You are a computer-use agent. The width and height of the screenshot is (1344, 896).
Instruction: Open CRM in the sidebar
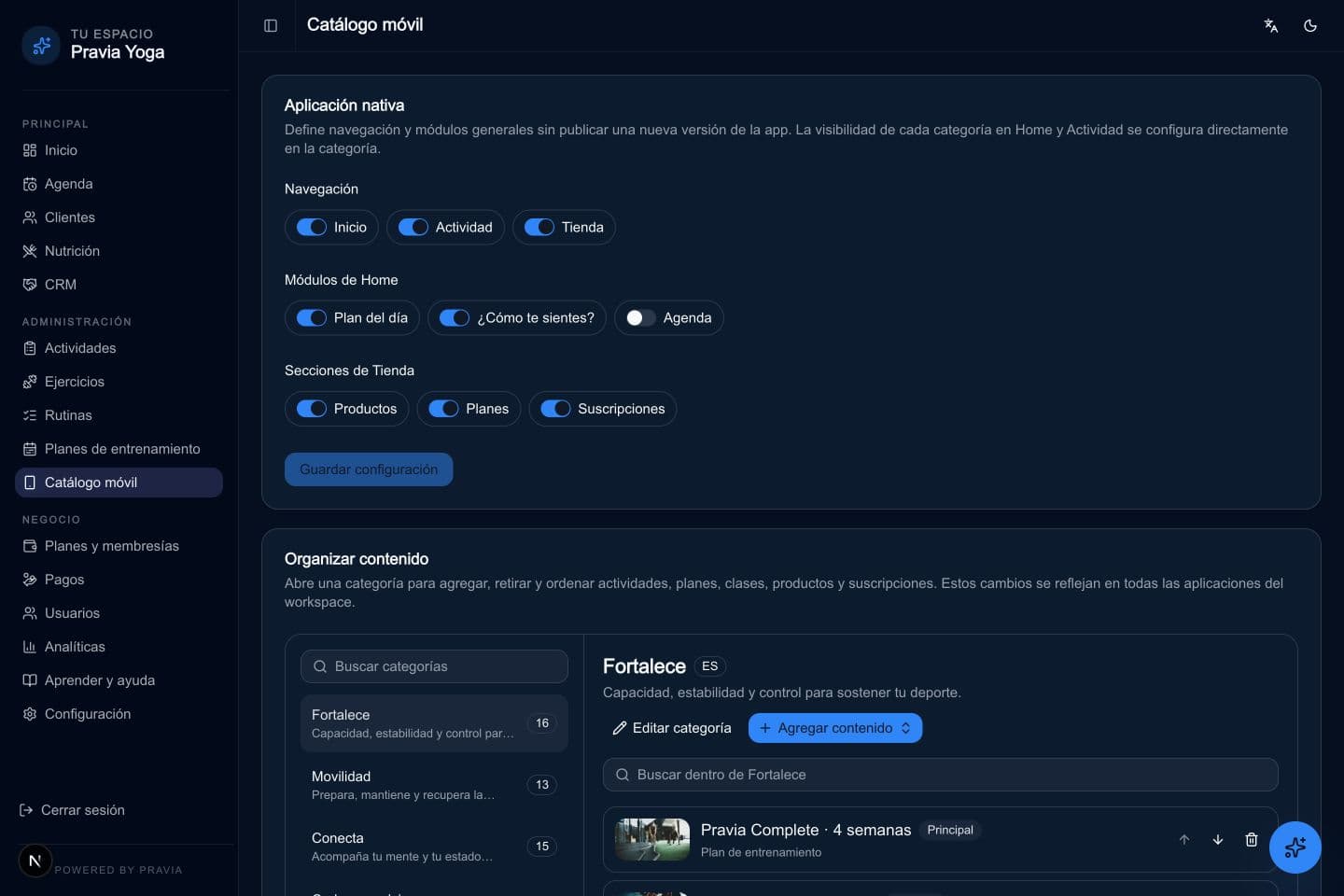coord(119,285)
